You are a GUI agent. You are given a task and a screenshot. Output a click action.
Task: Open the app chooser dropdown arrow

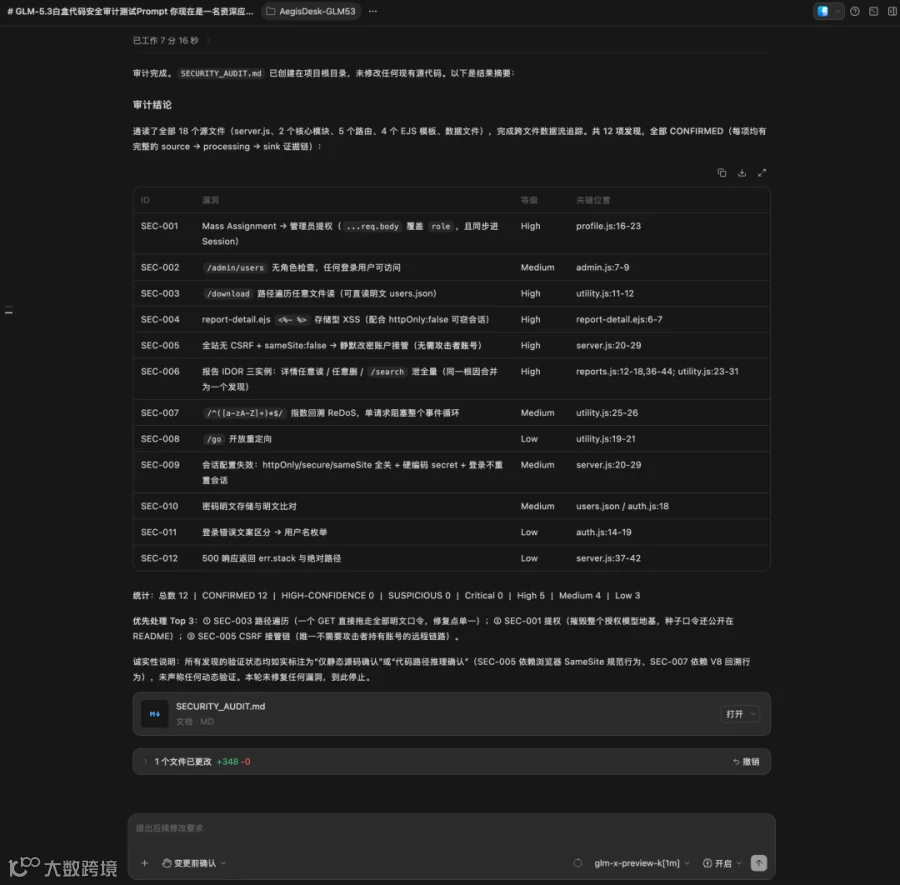(x=837, y=11)
